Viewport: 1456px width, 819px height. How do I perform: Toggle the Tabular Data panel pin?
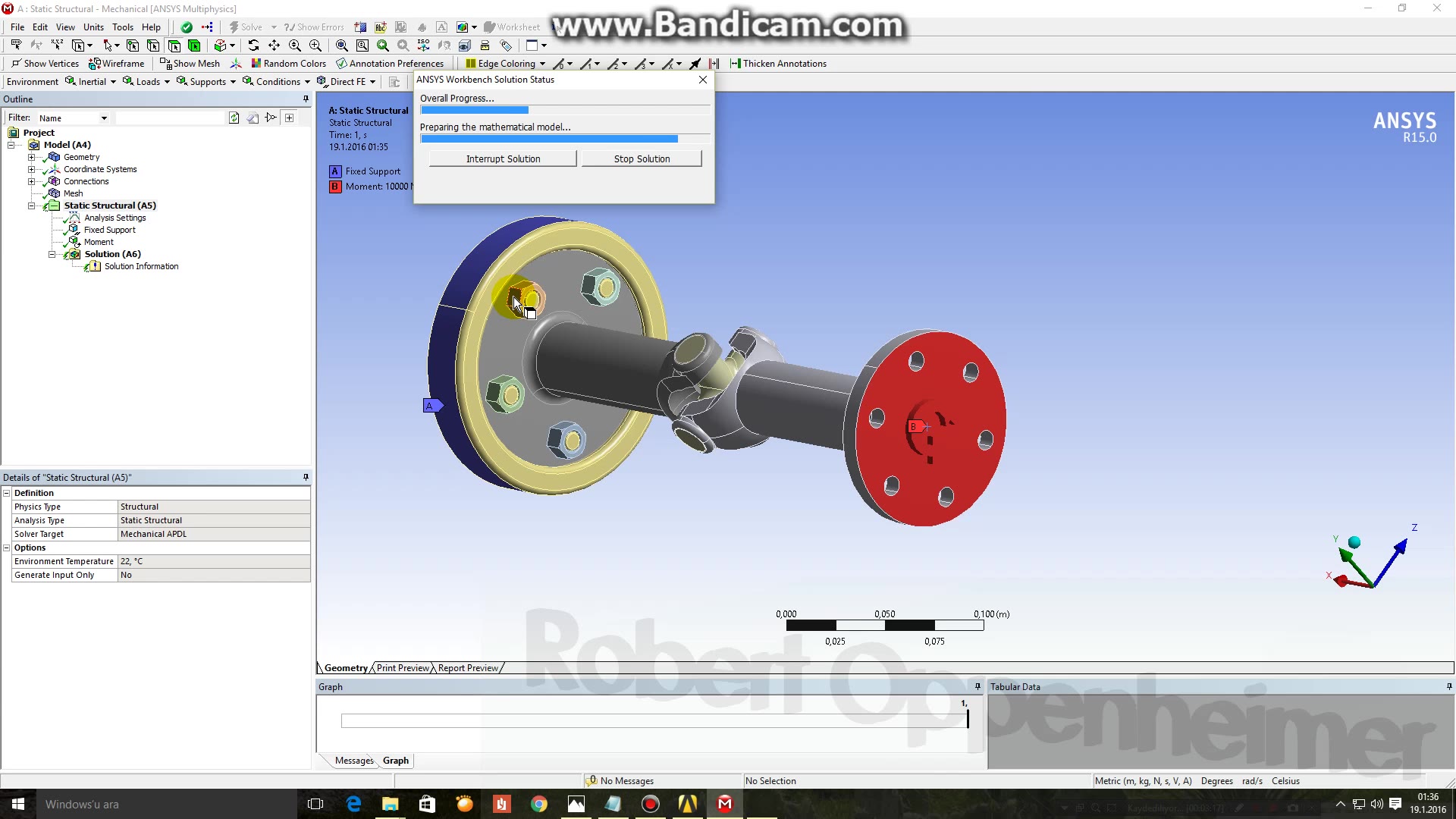pyautogui.click(x=1449, y=686)
